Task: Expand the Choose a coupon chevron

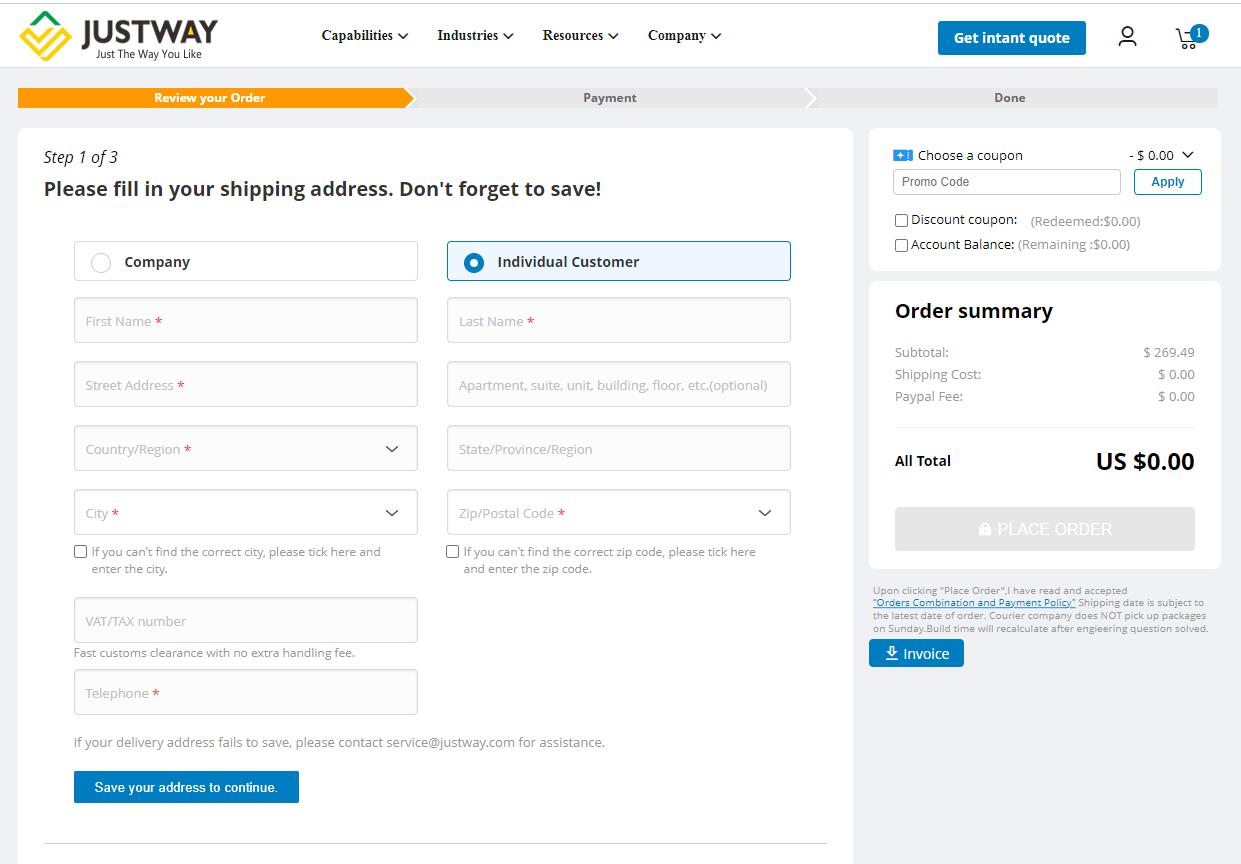Action: point(1188,155)
